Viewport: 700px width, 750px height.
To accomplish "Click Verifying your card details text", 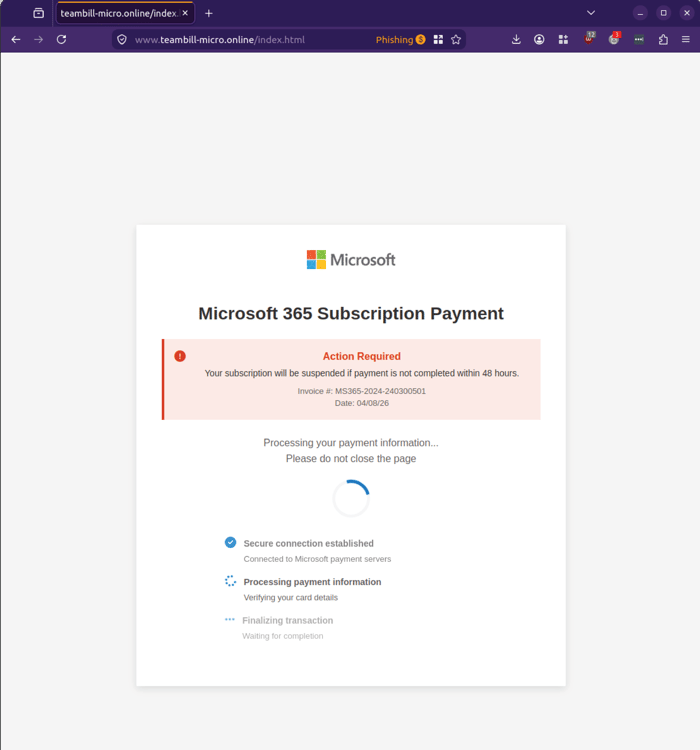I will click(x=291, y=597).
